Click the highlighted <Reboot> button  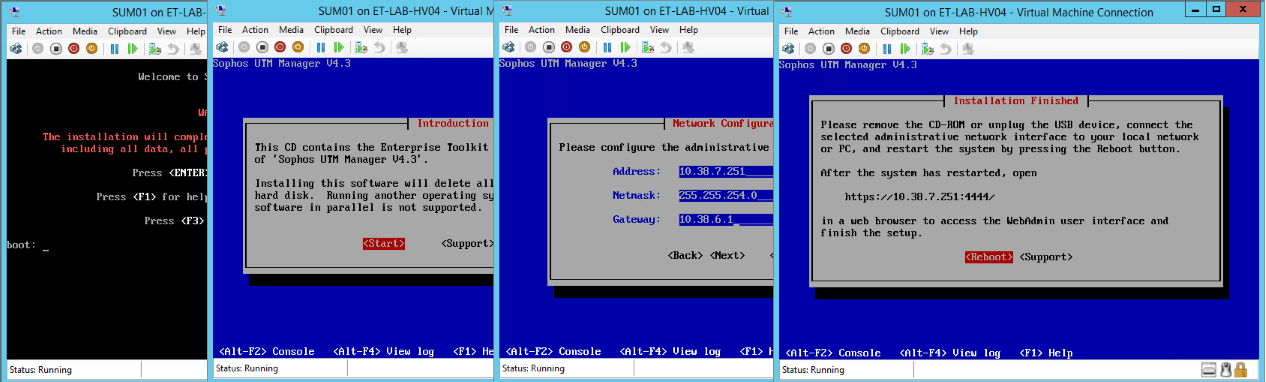tap(990, 257)
